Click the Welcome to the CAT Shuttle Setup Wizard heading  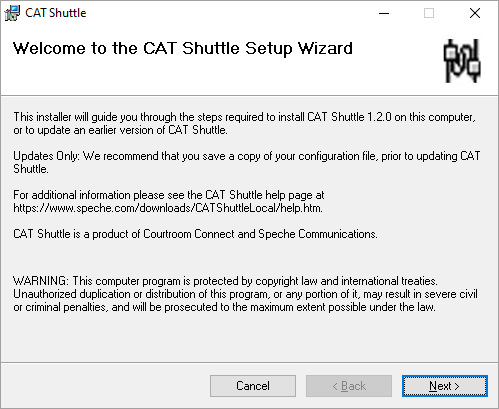coord(183,48)
